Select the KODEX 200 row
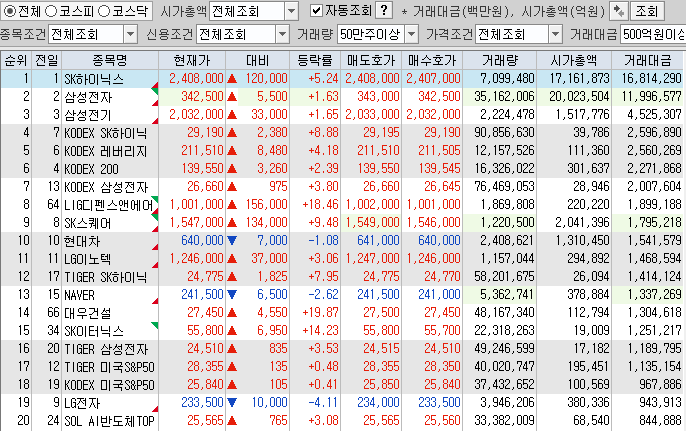Image resolution: width=686 pixels, height=431 pixels. click(343, 169)
